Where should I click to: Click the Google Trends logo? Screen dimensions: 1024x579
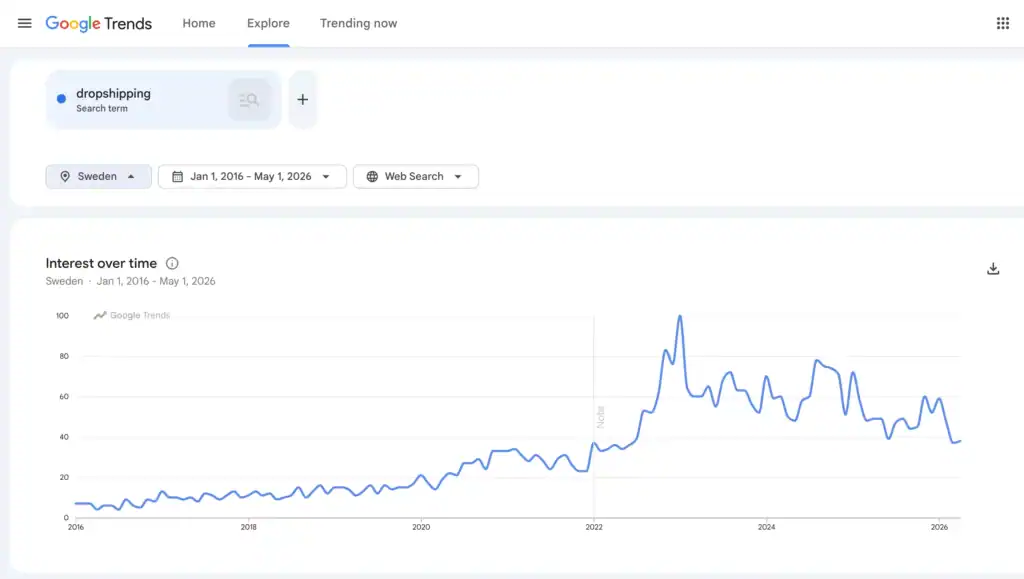[99, 23]
